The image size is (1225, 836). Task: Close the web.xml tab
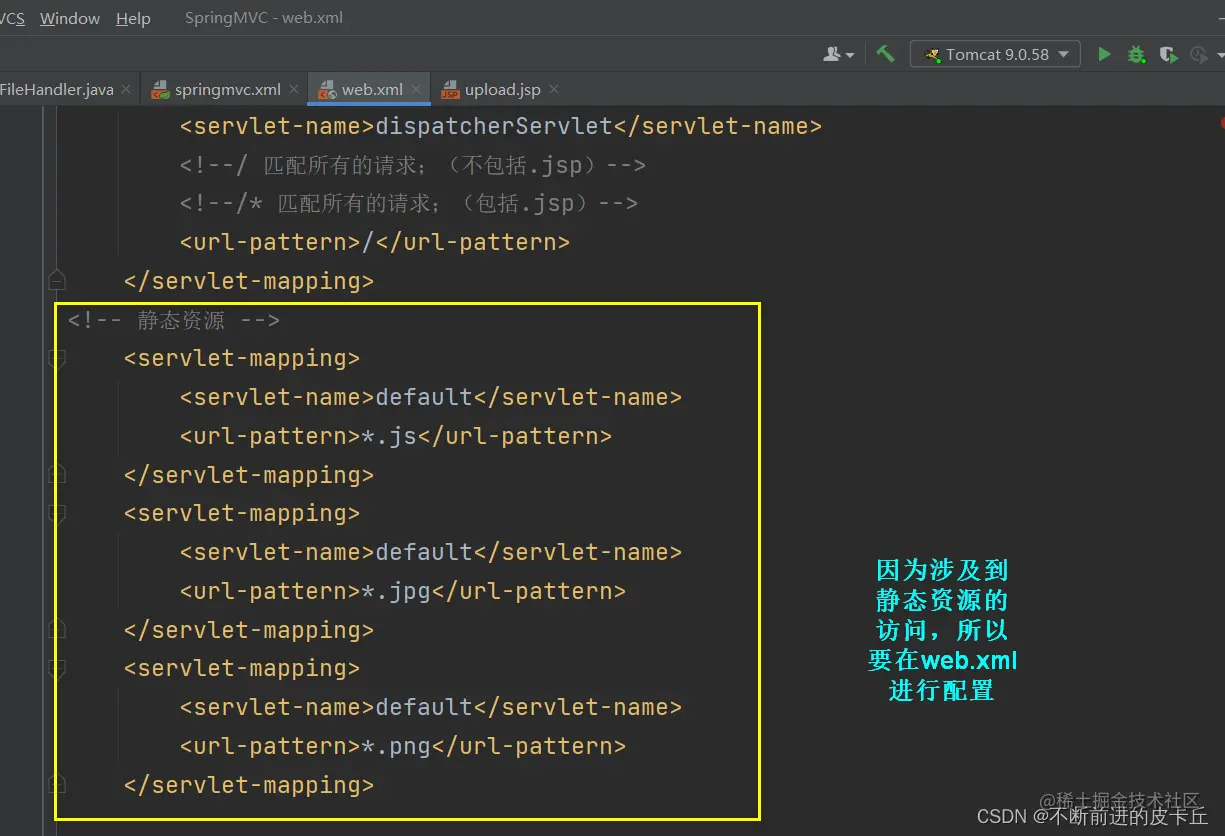click(x=416, y=90)
